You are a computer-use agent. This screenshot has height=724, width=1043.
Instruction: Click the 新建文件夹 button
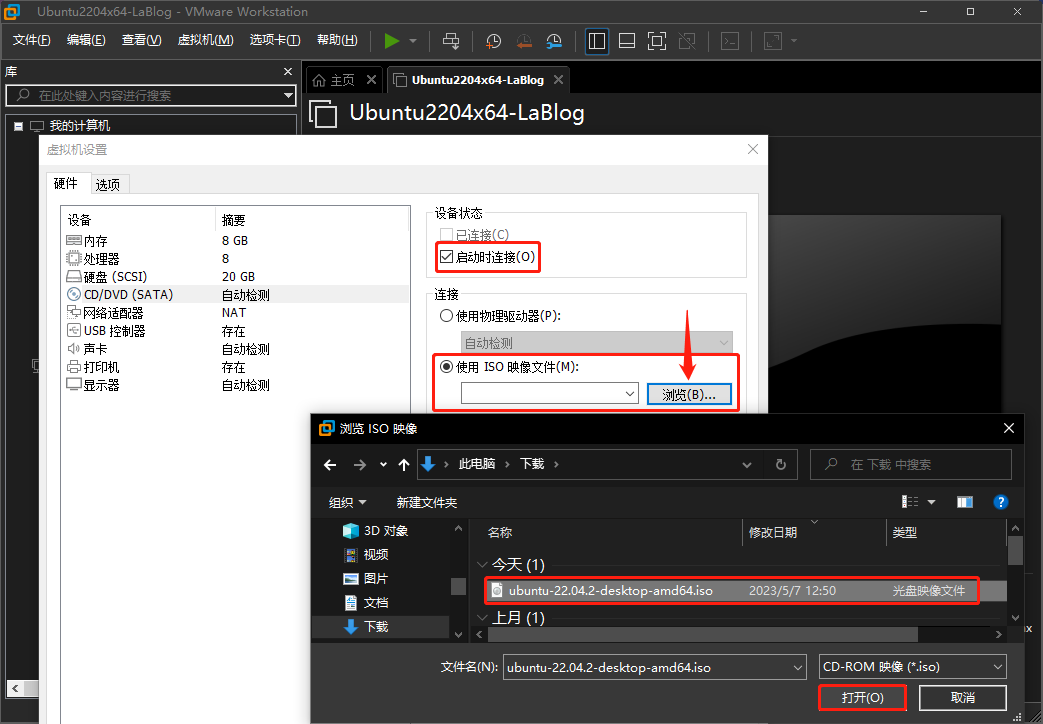coord(427,502)
